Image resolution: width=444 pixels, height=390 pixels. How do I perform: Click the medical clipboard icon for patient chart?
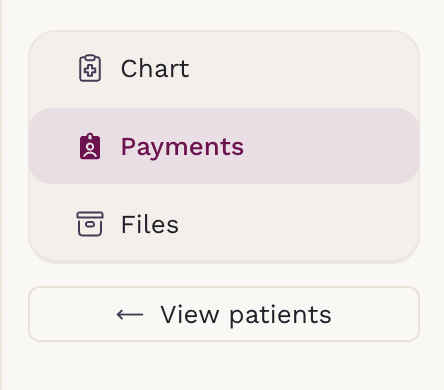[x=90, y=68]
